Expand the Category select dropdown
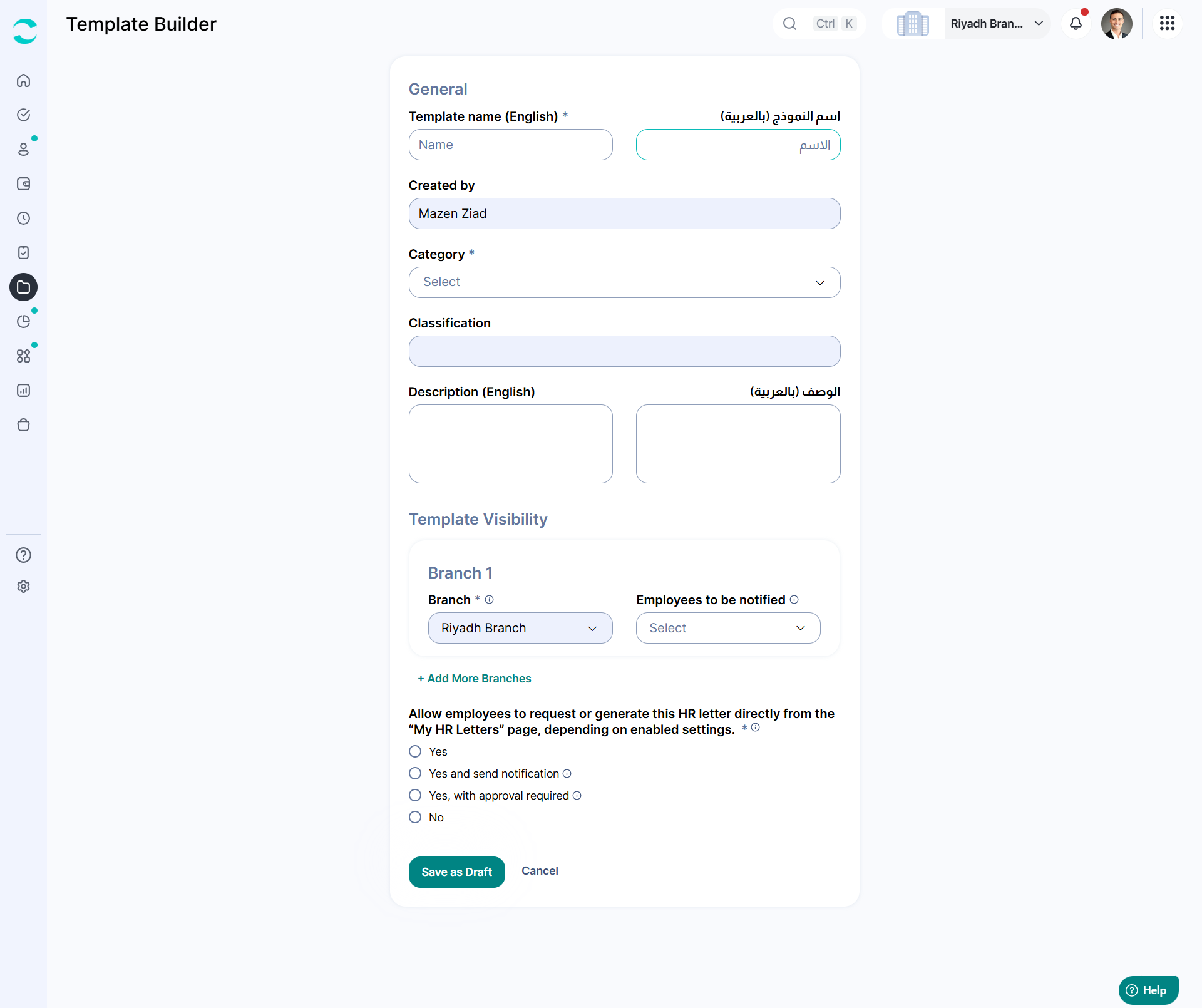The image size is (1202, 1008). point(624,282)
